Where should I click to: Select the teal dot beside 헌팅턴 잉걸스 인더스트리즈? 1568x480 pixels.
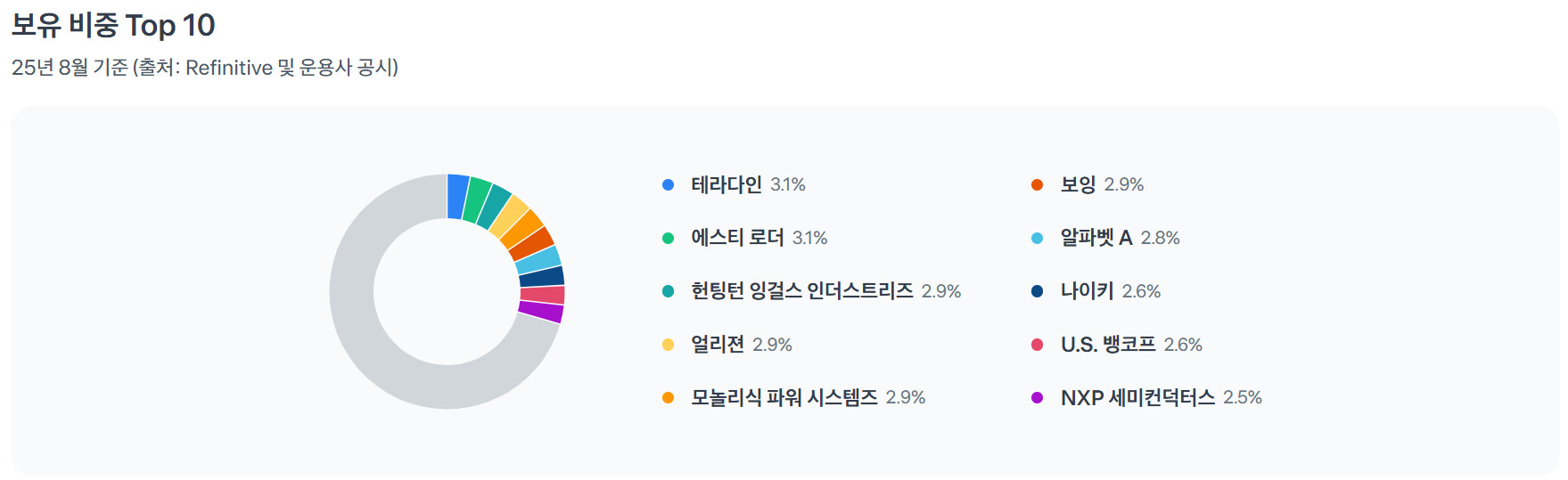668,291
